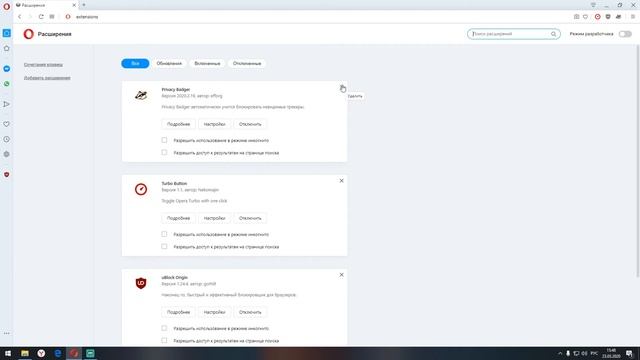The image size is (640, 360).
Task: Go back using the back arrow
Action: click(x=20, y=17)
